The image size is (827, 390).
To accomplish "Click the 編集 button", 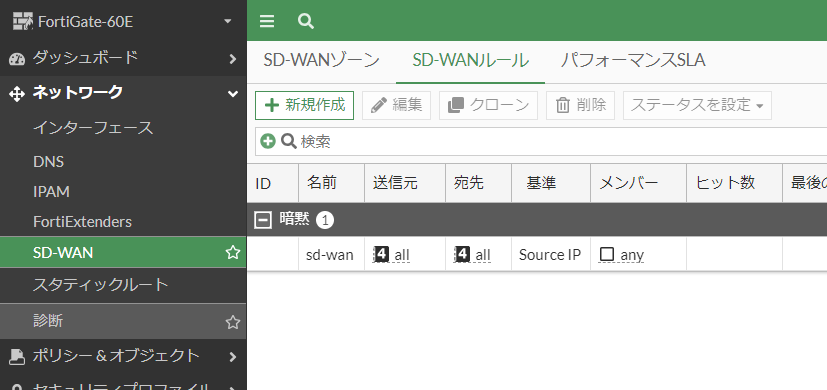I will 397,105.
